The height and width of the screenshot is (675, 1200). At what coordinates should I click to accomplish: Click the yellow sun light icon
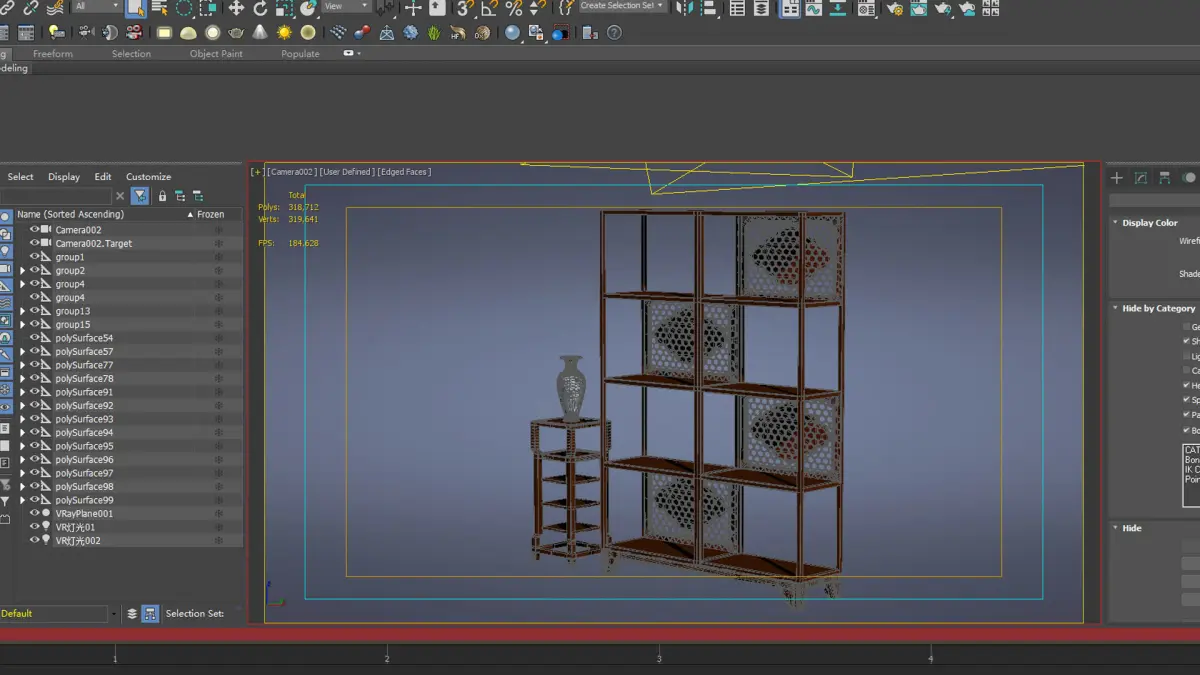(x=284, y=33)
